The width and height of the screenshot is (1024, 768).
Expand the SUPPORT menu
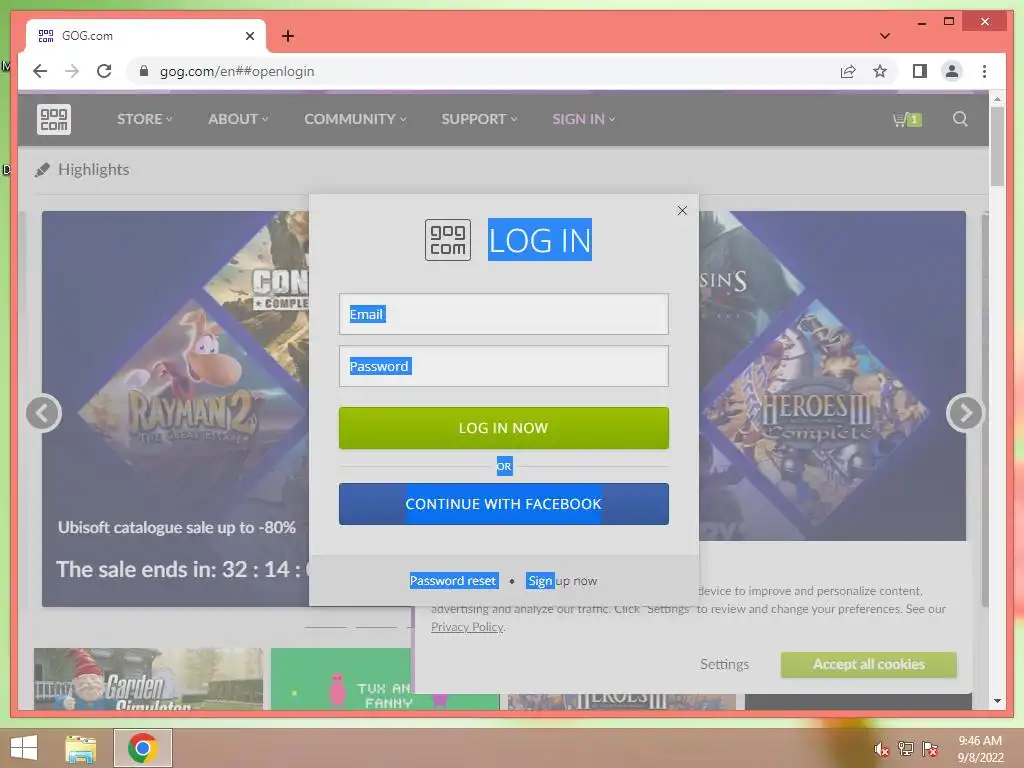pos(479,119)
